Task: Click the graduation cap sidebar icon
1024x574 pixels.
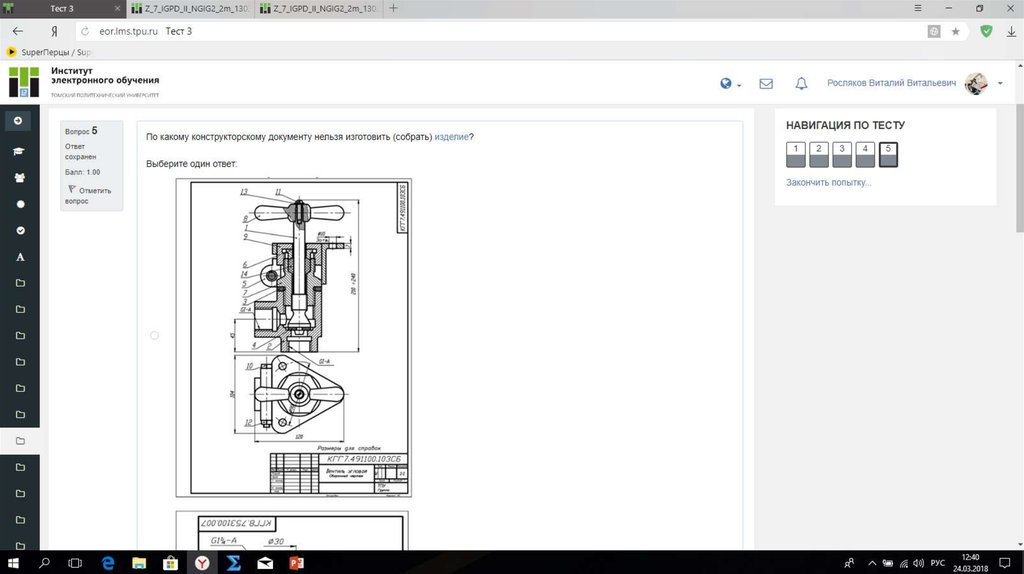Action: click(x=19, y=151)
